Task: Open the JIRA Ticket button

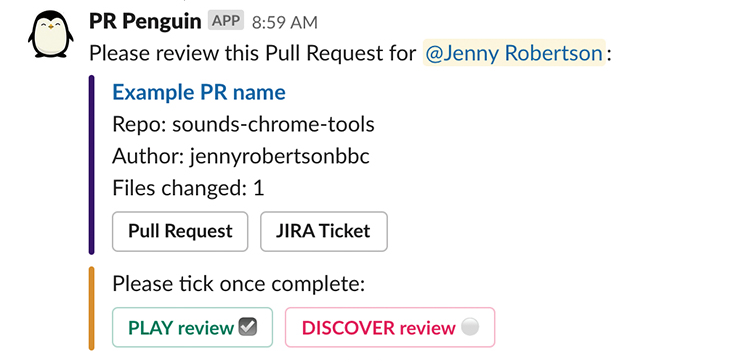Action: (x=324, y=231)
